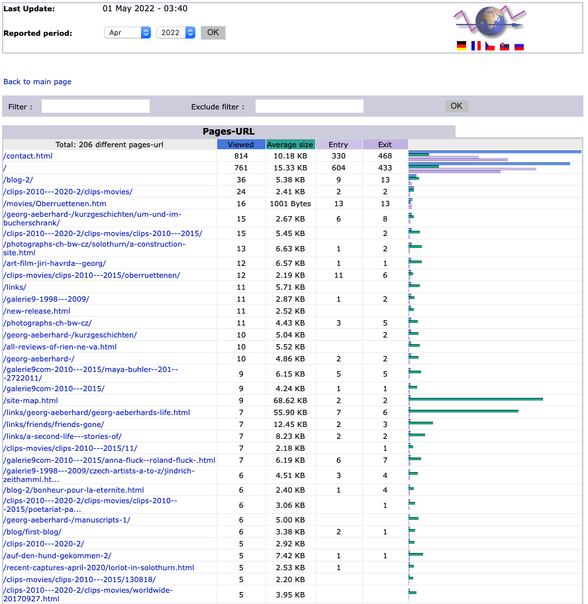The height and width of the screenshot is (604, 588).
Task: Switch language with the Russian flag
Action: coord(519,46)
